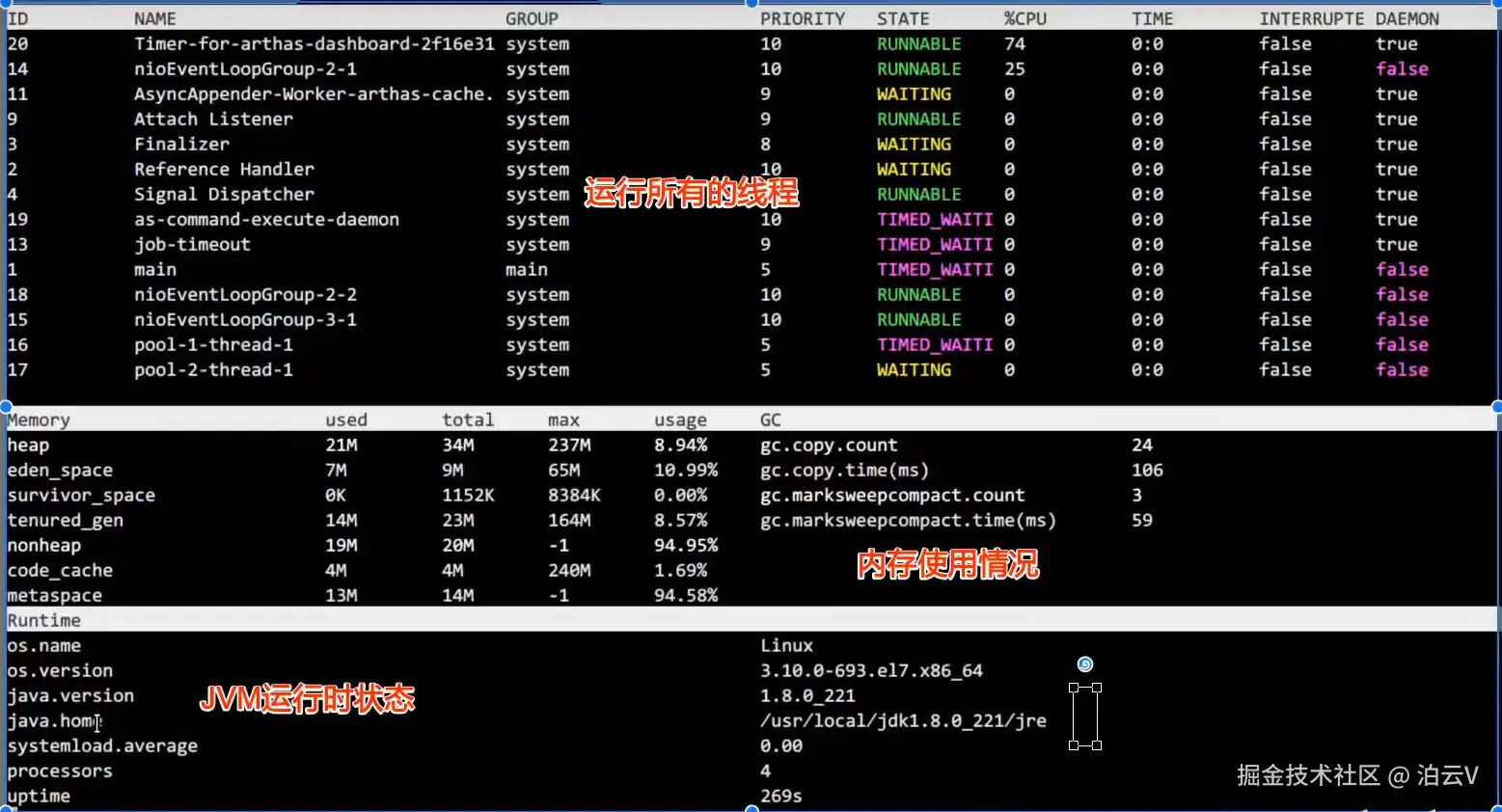Screen dimensions: 1502x812
Task: Click heap usage 8.94%
Action: click(x=681, y=445)
